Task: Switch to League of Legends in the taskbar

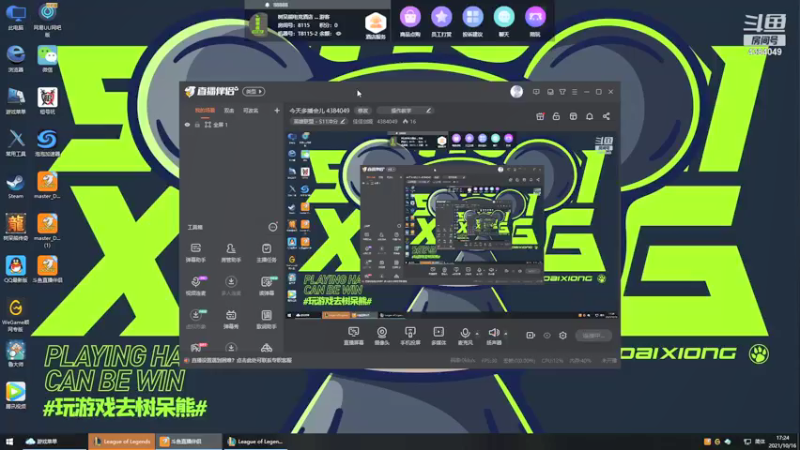Action: point(122,441)
